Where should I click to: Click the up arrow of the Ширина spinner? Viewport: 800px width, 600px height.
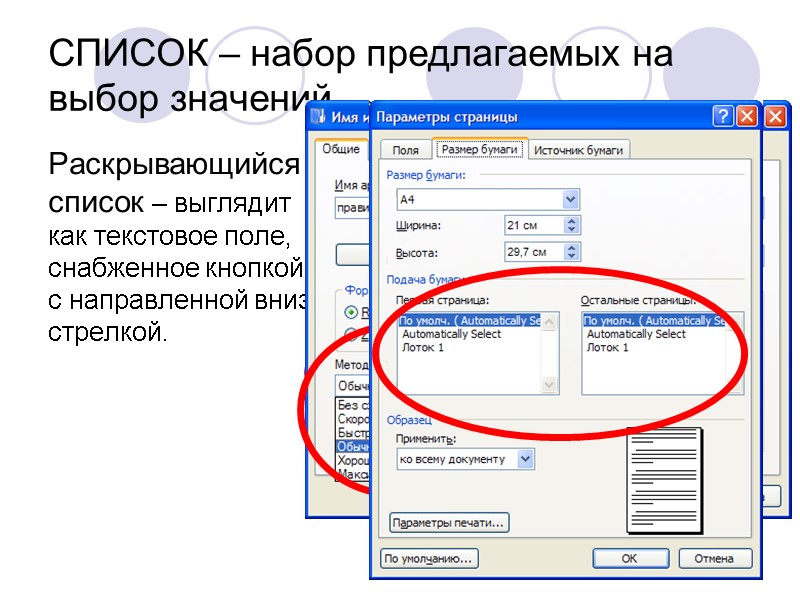(x=571, y=220)
